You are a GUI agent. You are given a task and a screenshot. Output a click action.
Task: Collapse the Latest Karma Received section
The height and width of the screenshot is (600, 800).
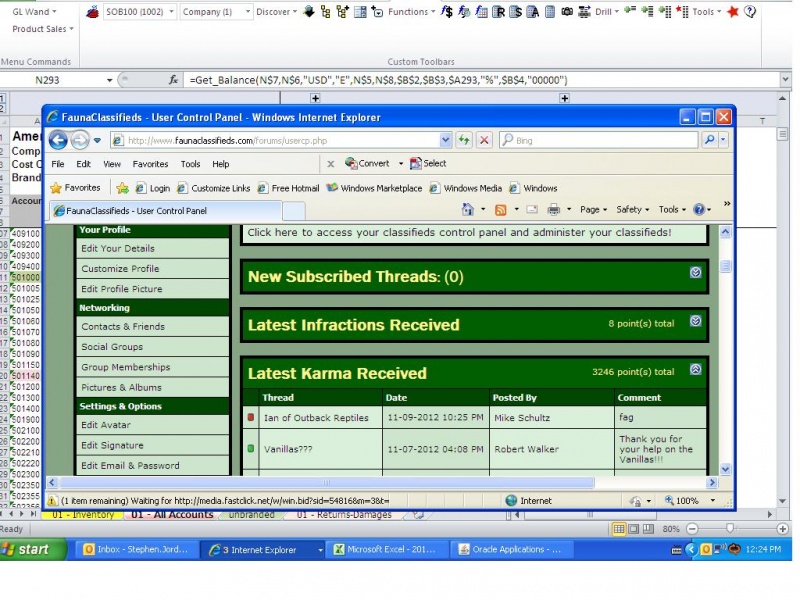(695, 369)
